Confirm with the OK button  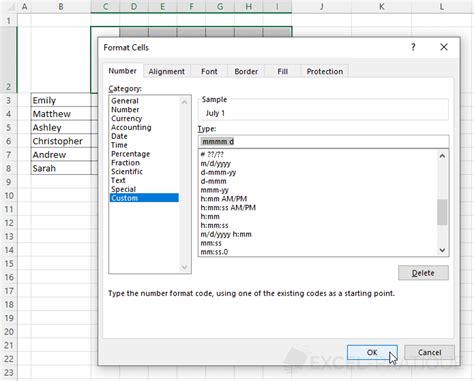pos(372,352)
